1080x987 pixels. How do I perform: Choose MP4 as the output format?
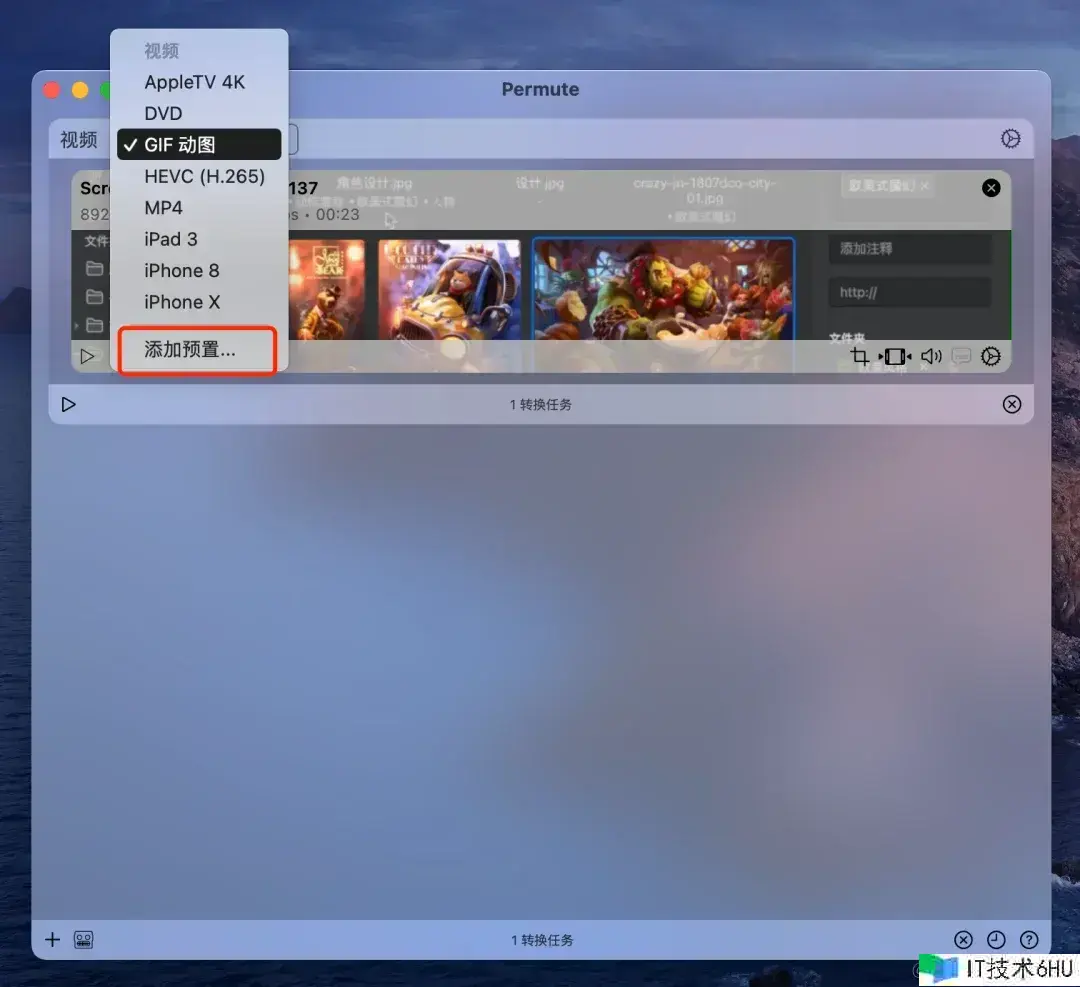pyautogui.click(x=164, y=208)
